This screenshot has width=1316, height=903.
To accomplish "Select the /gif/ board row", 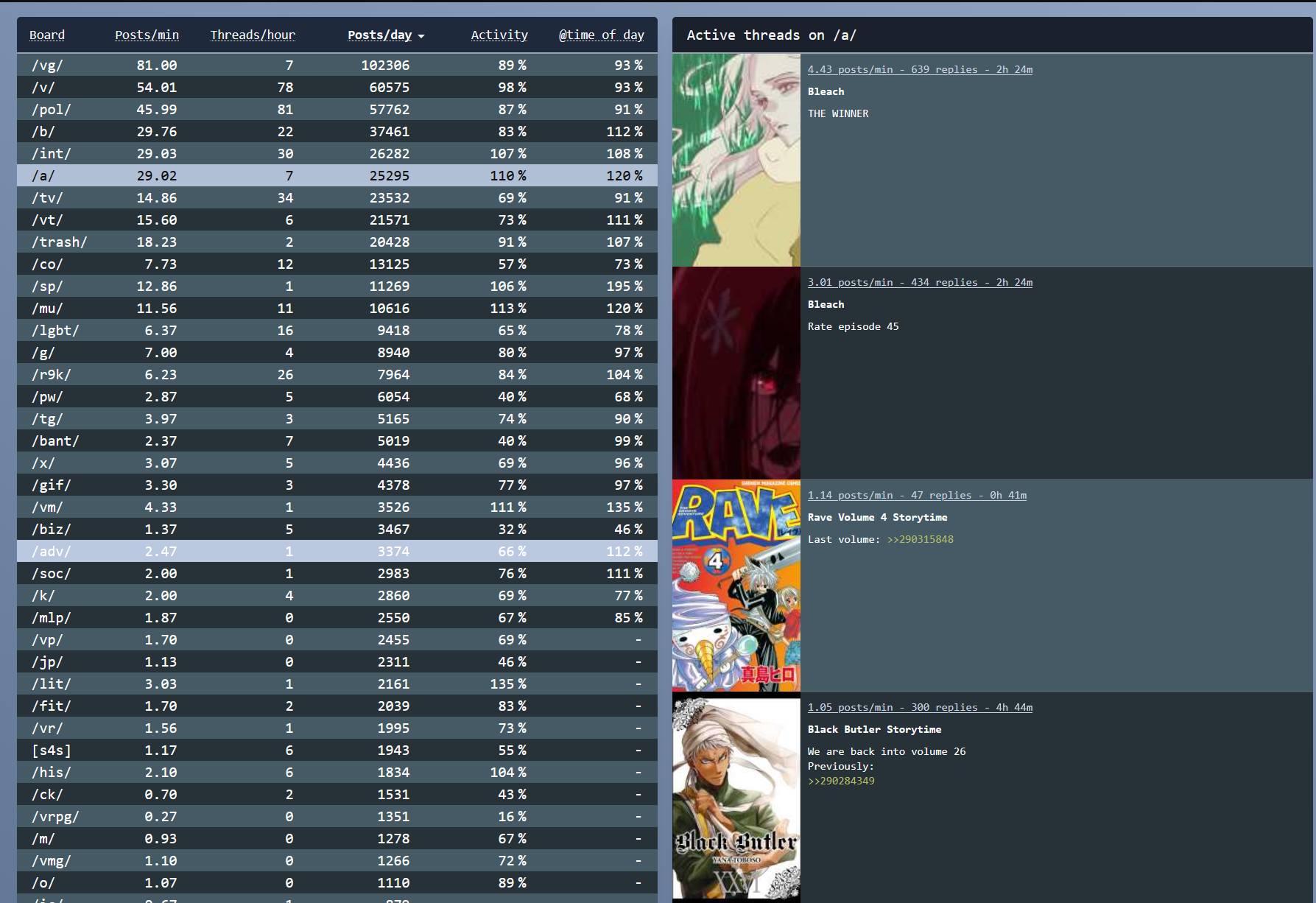I will pyautogui.click(x=337, y=485).
